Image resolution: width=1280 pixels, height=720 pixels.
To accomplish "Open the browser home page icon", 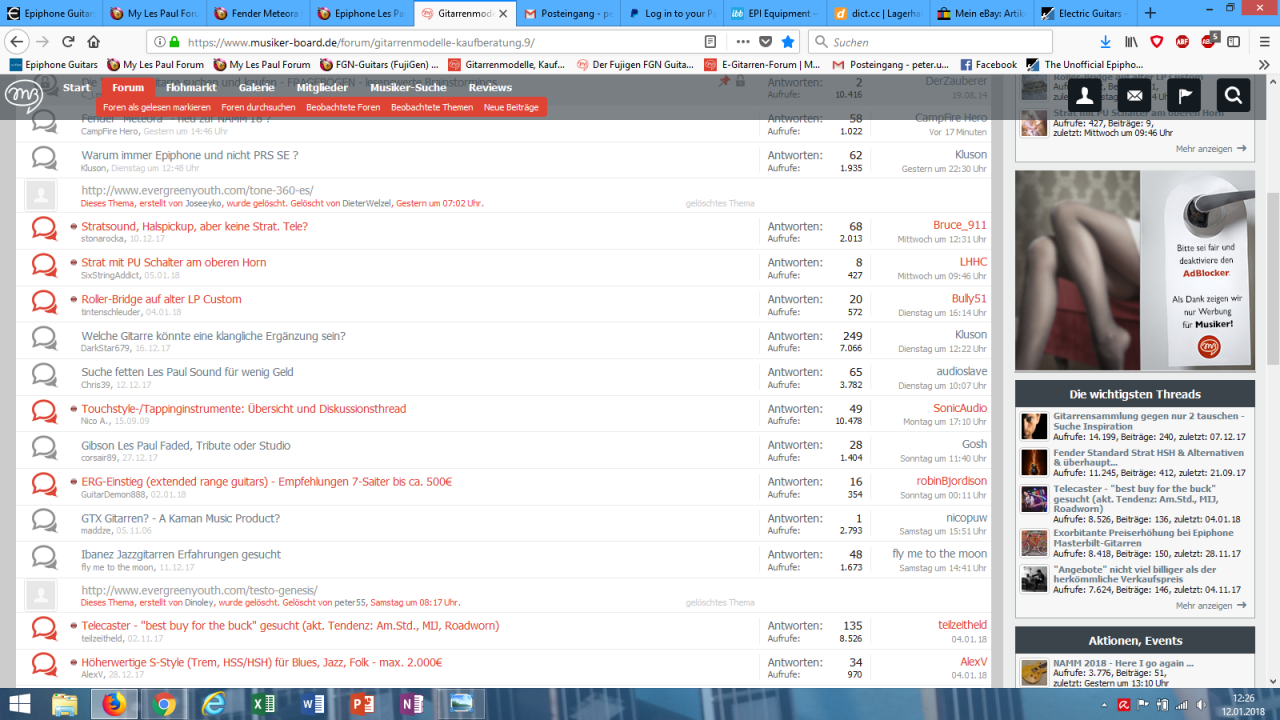I will point(93,42).
